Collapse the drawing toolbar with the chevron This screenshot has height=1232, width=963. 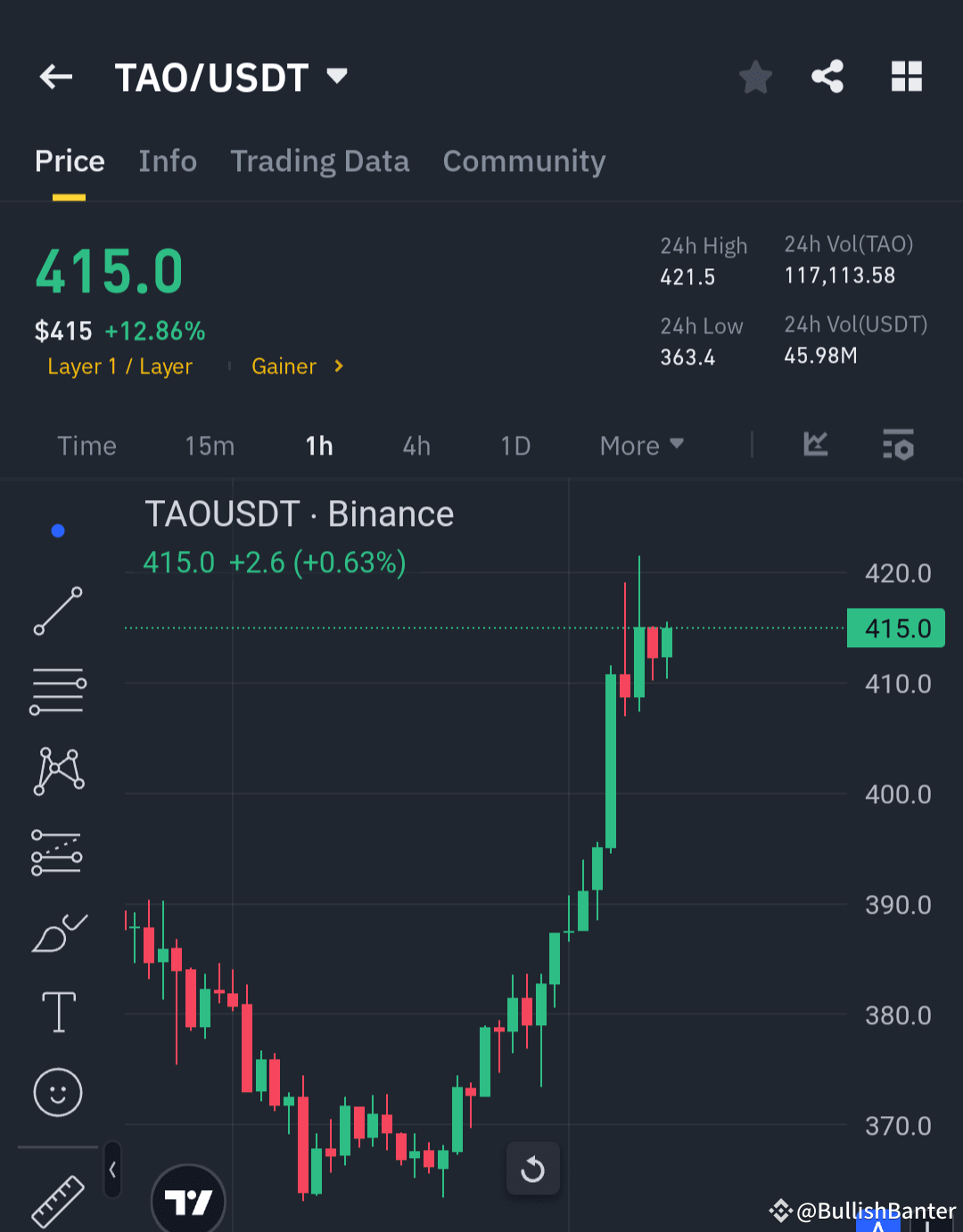tap(112, 1170)
